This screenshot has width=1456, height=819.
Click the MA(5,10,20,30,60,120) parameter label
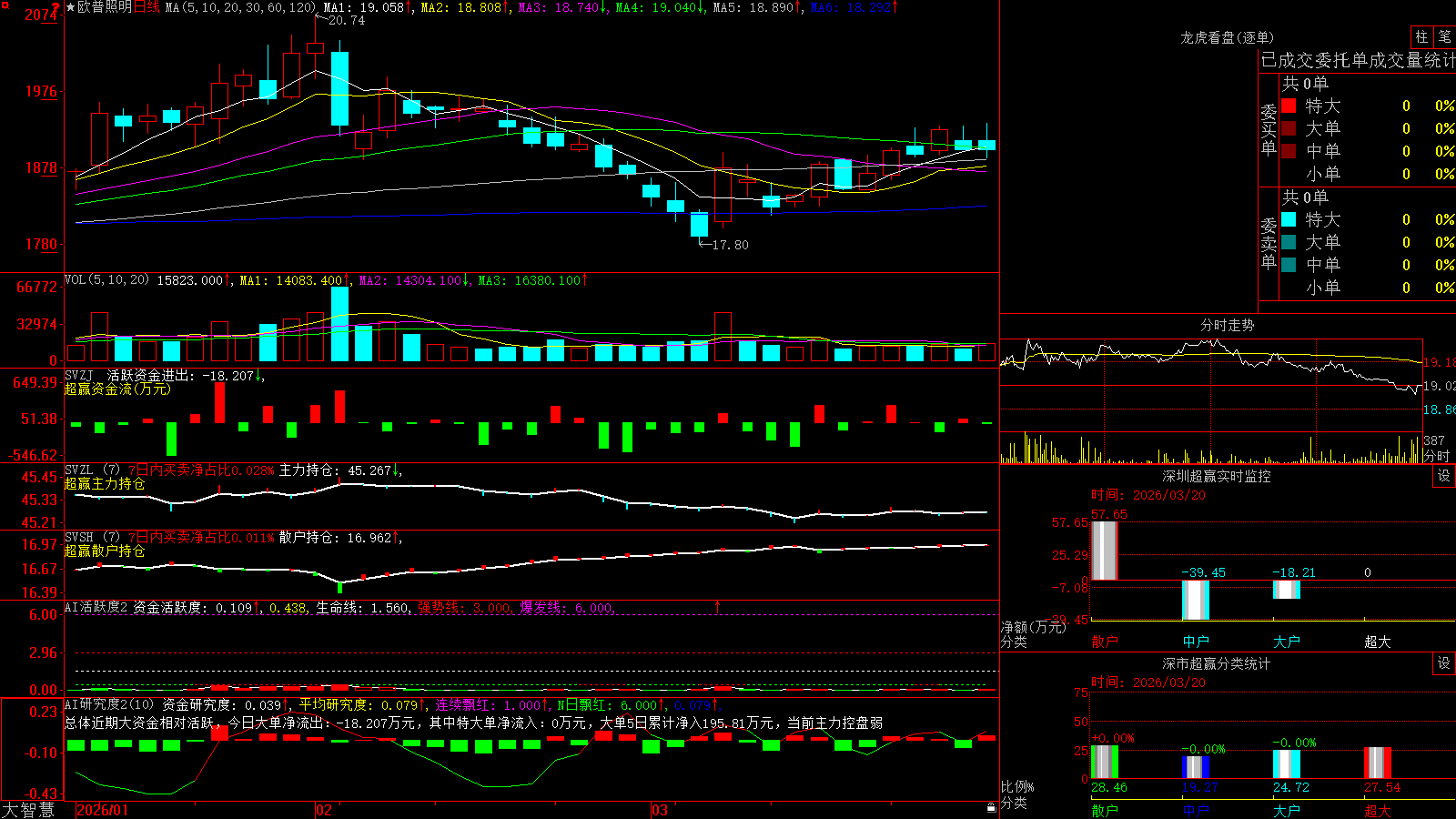pos(241,7)
